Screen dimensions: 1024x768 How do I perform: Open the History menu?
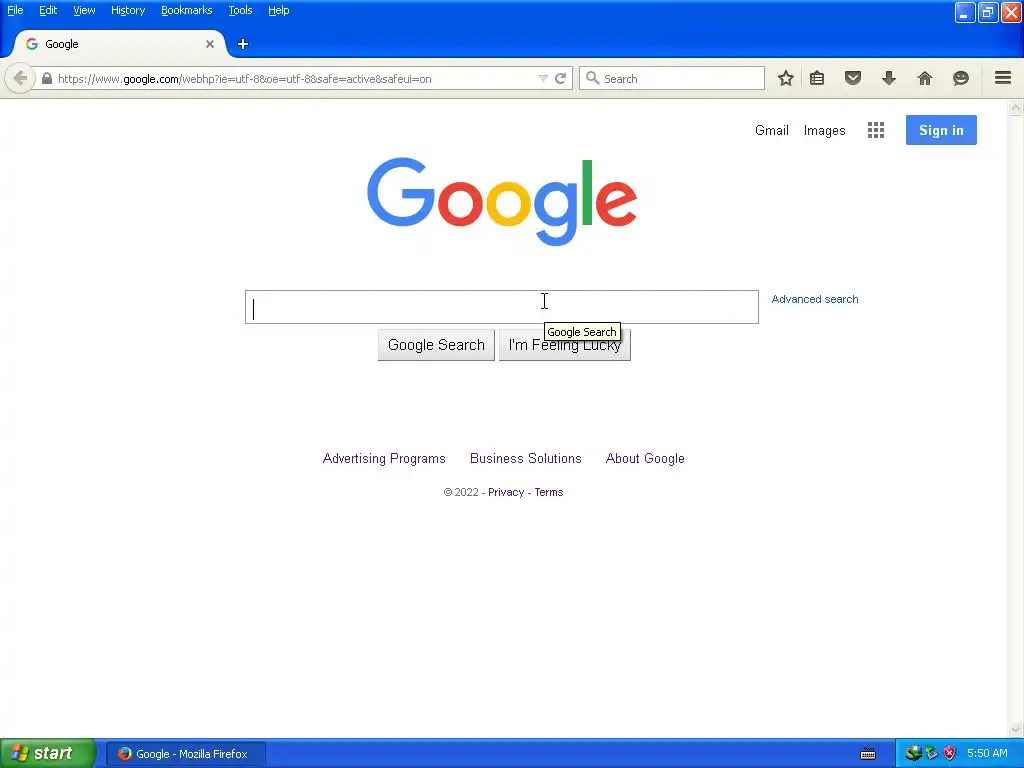pos(128,10)
